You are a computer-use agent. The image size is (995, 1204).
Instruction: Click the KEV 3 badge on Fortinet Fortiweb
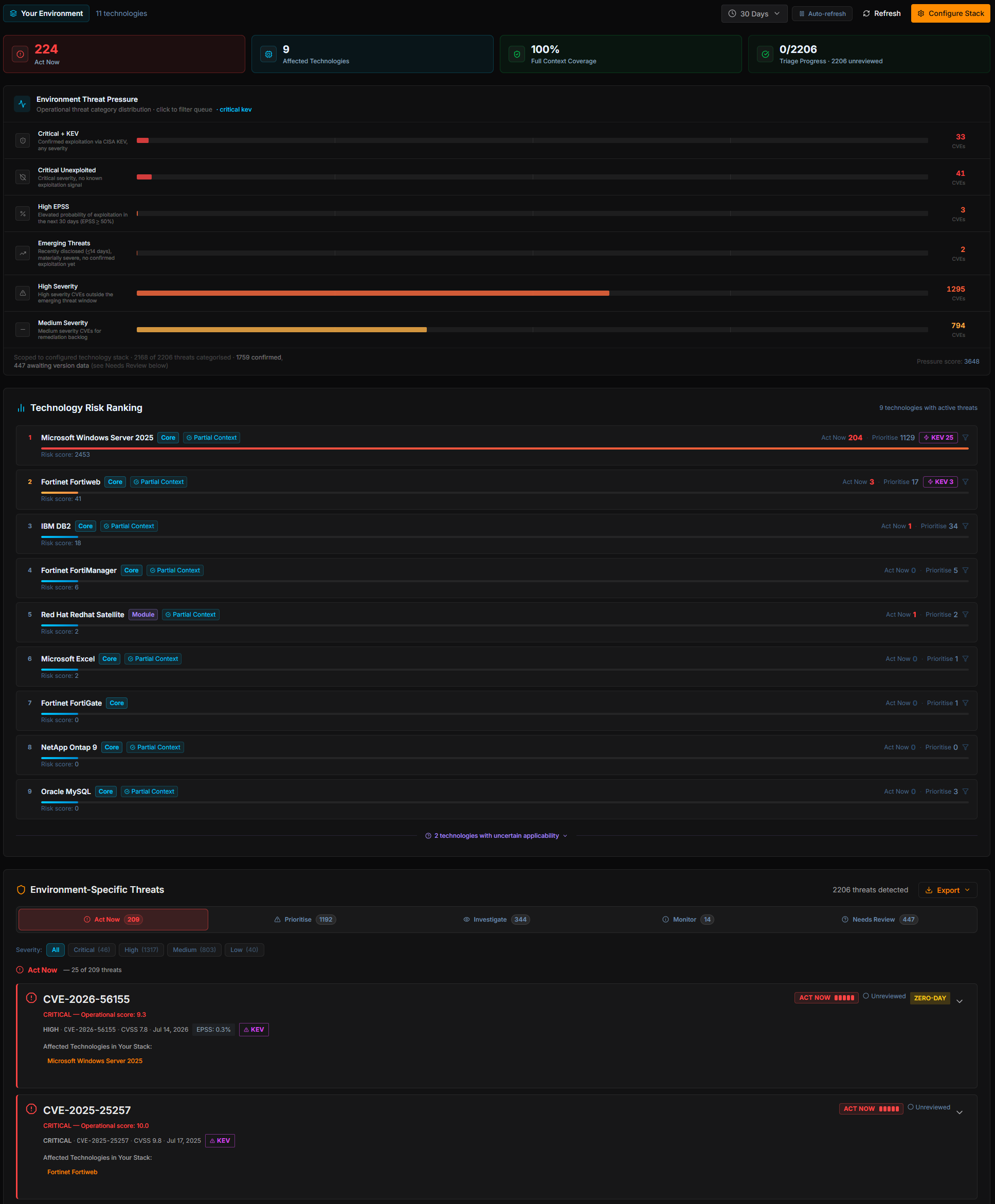(x=940, y=481)
